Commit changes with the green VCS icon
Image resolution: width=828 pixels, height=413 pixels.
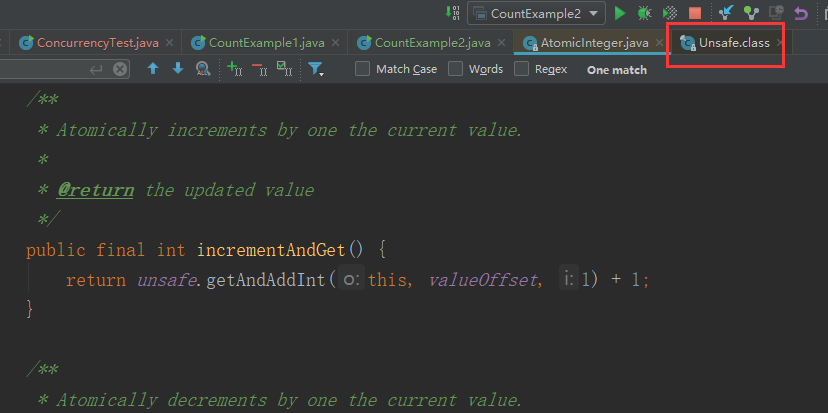[751, 13]
